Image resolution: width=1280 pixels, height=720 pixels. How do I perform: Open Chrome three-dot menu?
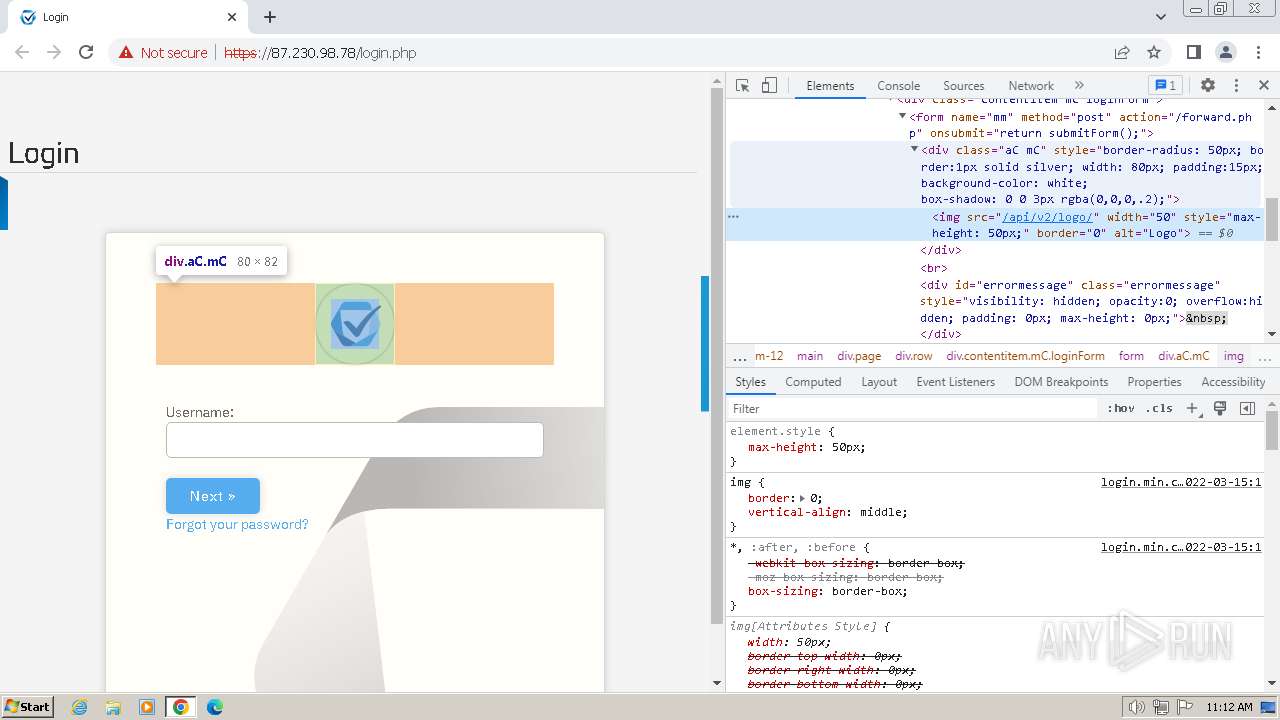(x=1258, y=53)
